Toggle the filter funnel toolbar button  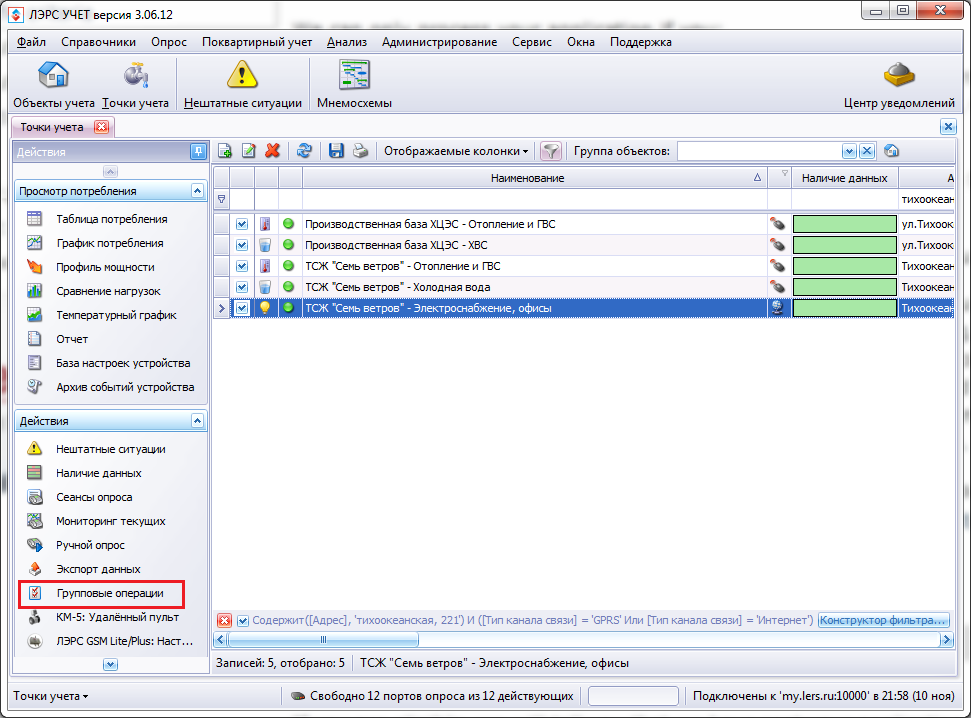coord(551,151)
